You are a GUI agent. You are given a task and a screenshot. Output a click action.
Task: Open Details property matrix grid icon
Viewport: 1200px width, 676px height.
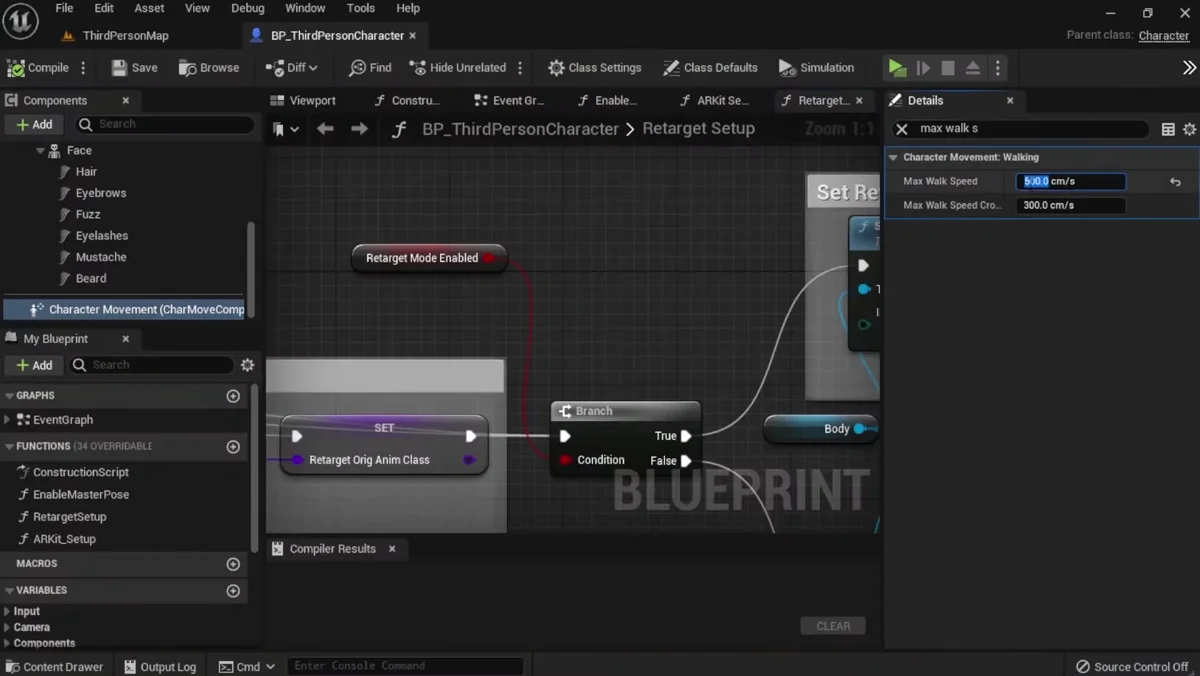tap(1168, 129)
